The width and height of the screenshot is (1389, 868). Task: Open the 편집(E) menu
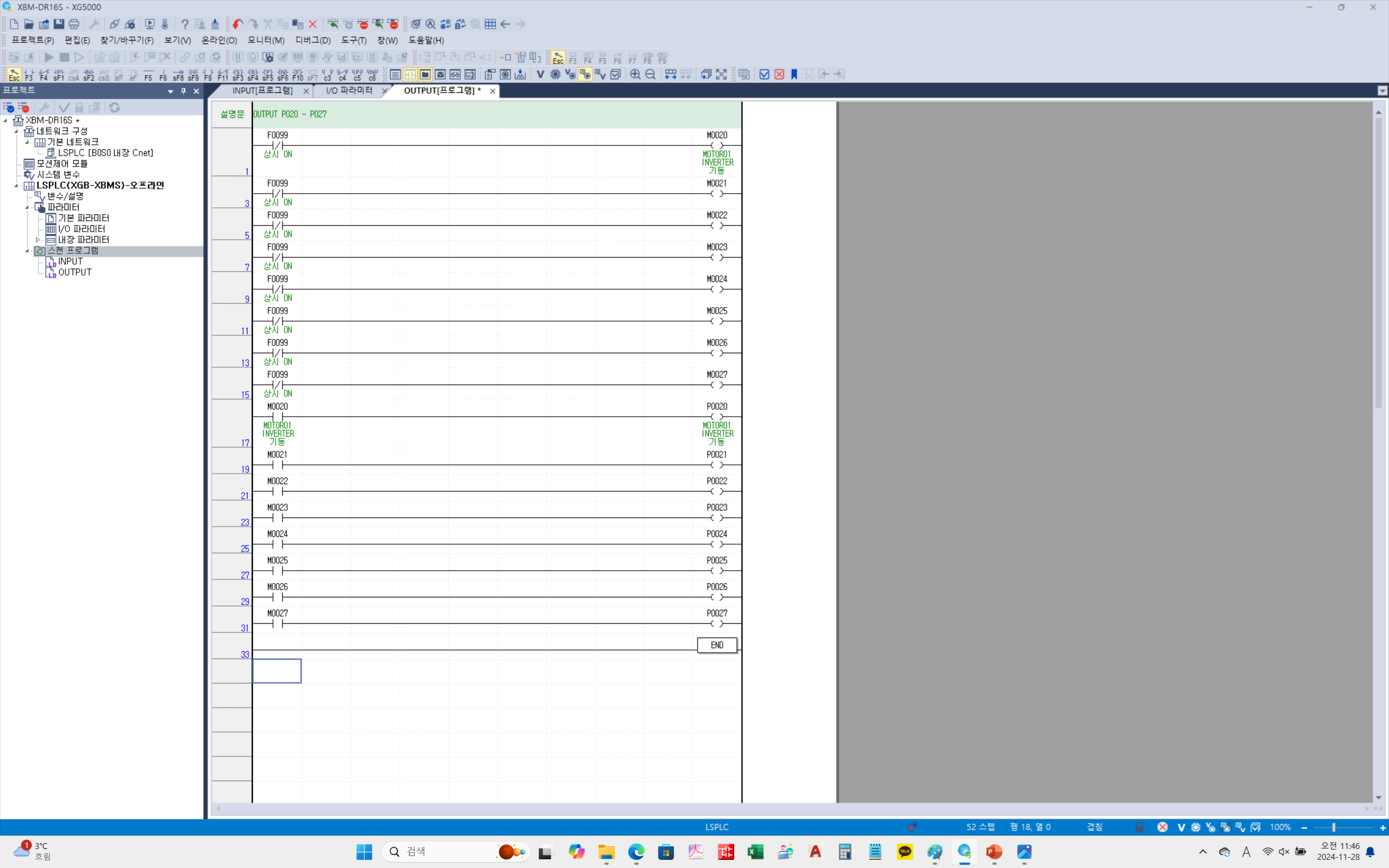click(77, 40)
